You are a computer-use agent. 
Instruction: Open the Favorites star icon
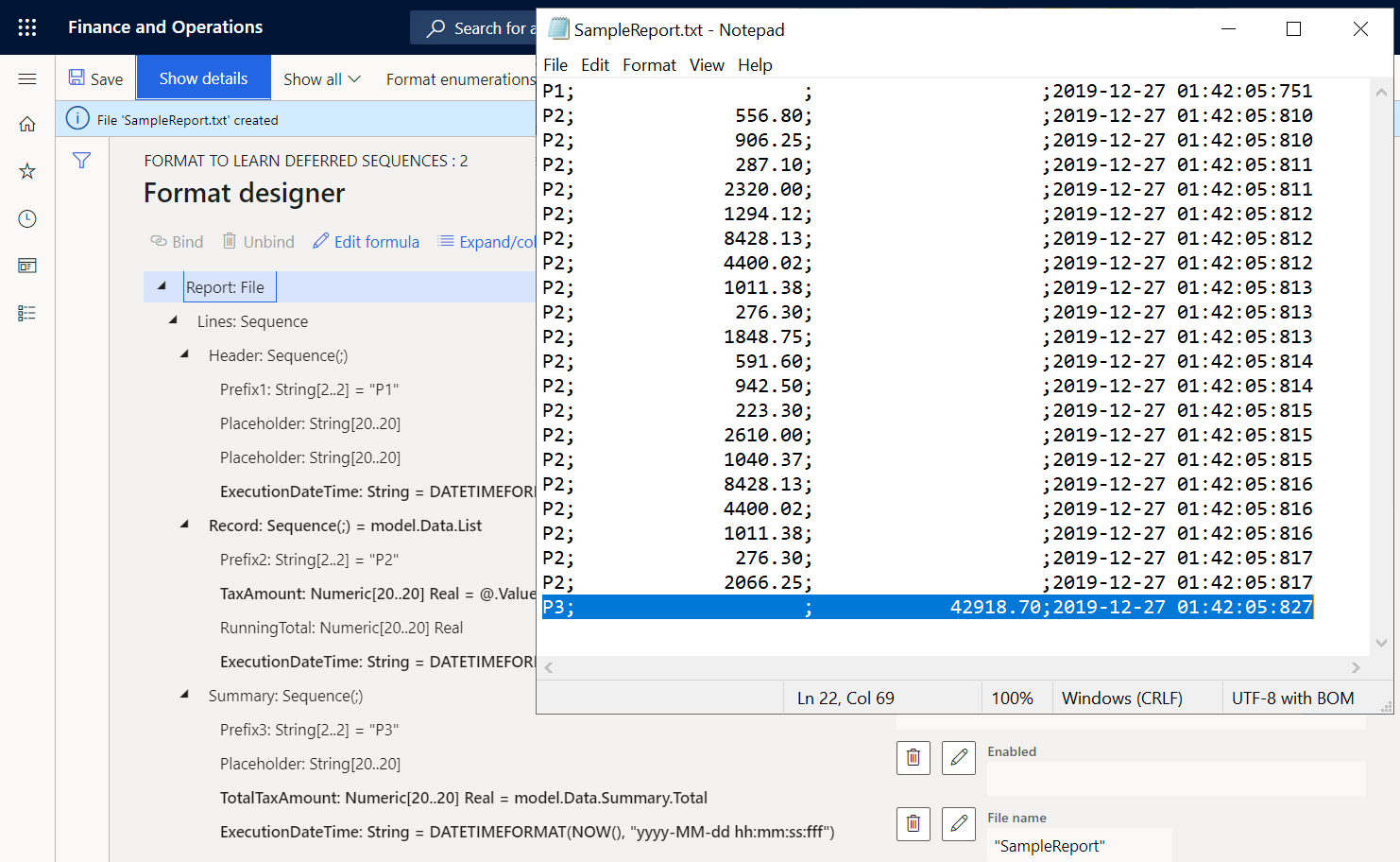point(26,171)
